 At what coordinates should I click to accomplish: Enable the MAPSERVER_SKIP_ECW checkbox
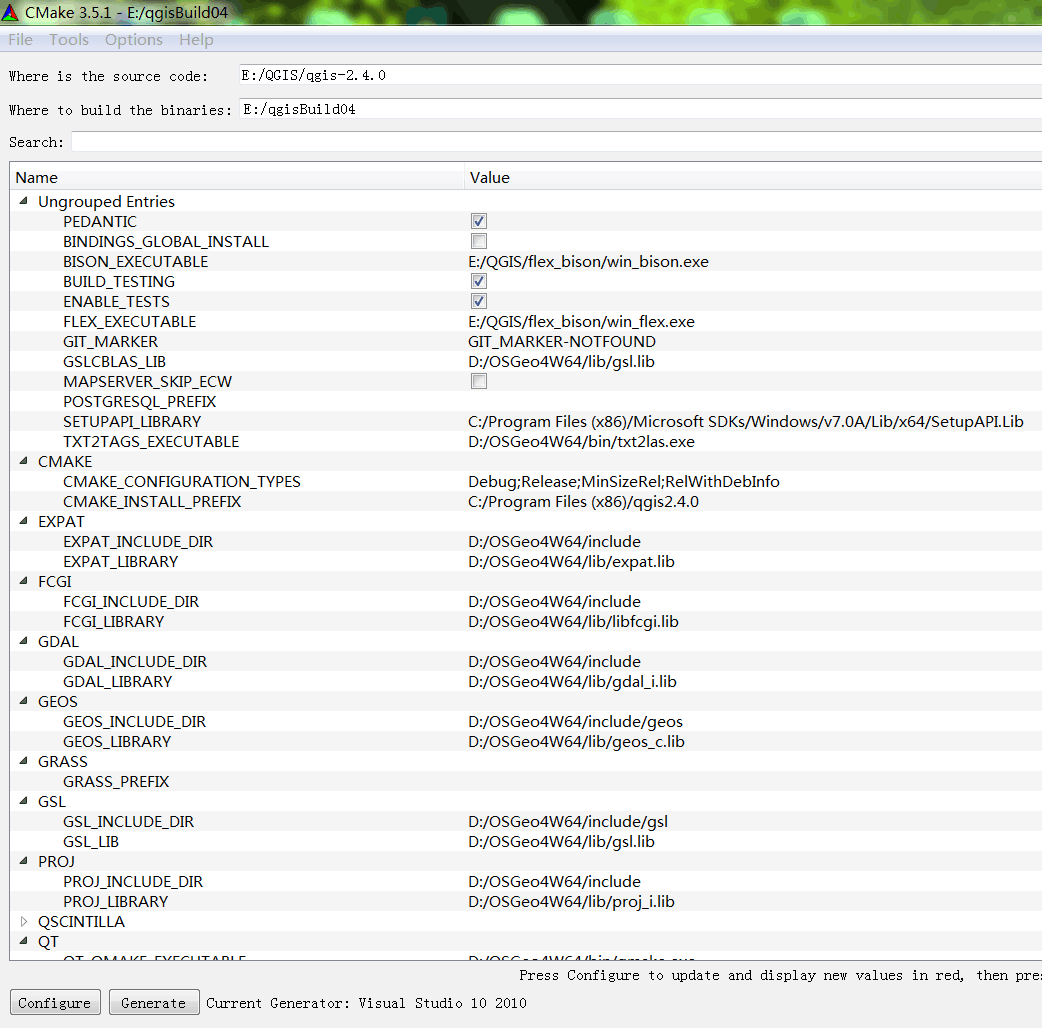point(478,381)
